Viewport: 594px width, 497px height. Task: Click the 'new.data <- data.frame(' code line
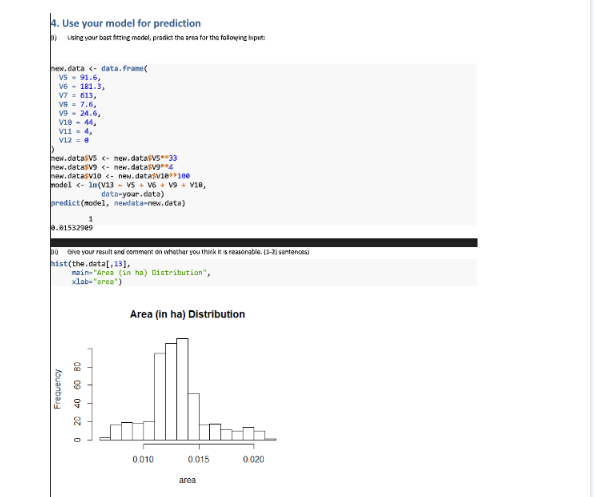99,69
